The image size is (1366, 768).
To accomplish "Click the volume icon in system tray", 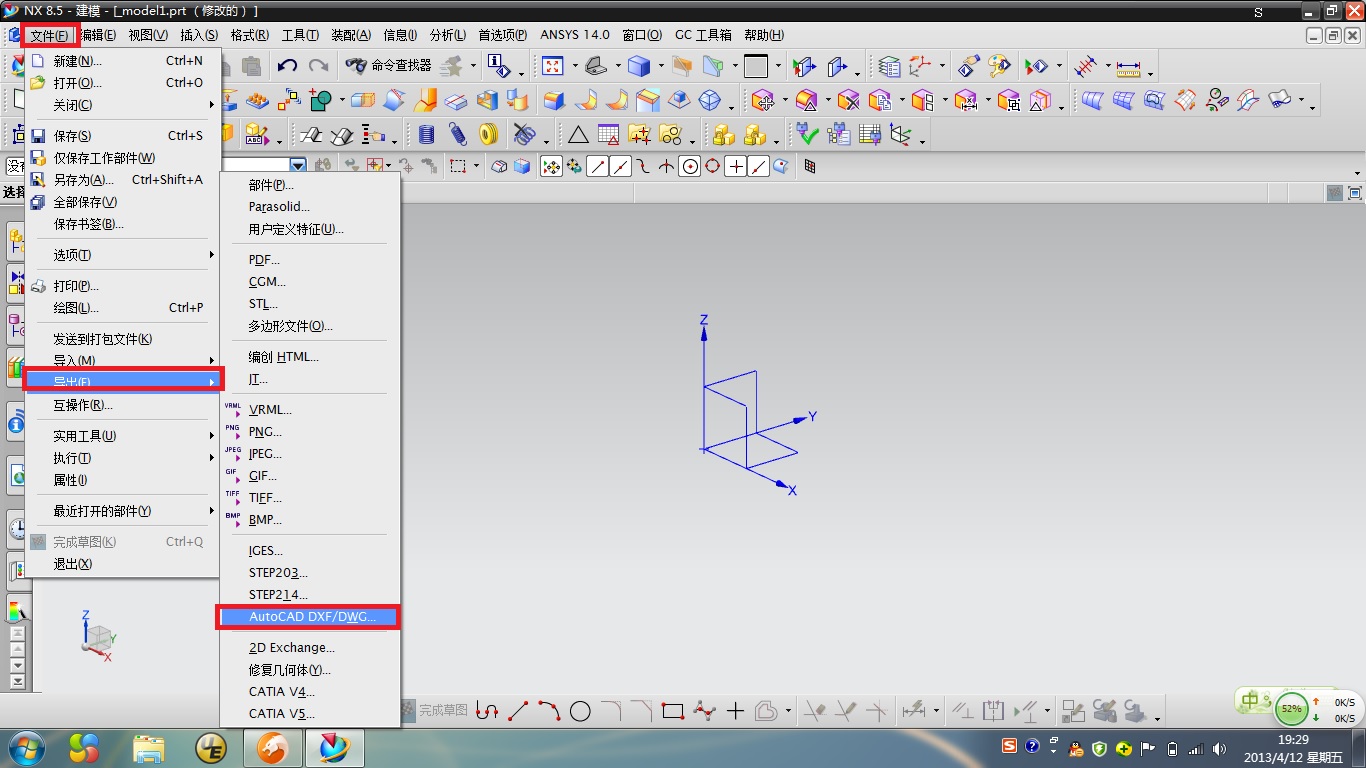I will tap(1220, 747).
